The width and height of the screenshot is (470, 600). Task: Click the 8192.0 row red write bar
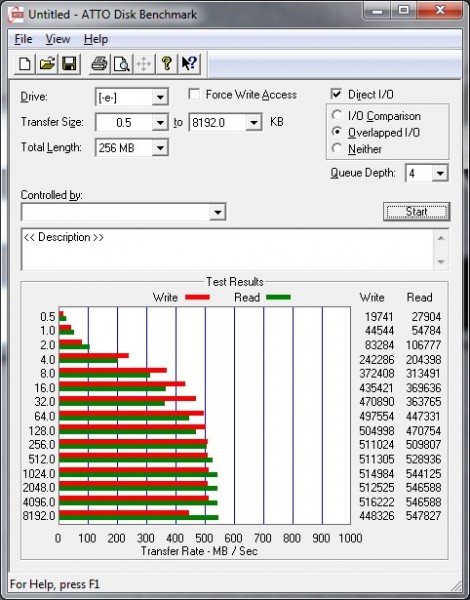[x=124, y=513]
